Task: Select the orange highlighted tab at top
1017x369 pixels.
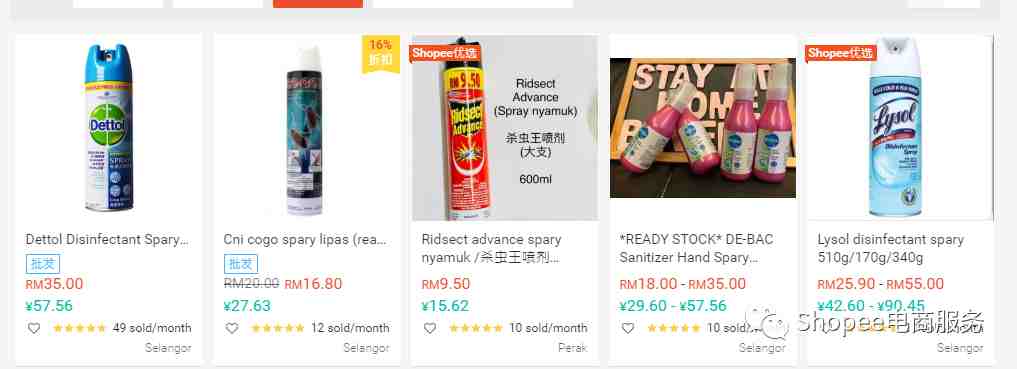Action: pos(318,4)
